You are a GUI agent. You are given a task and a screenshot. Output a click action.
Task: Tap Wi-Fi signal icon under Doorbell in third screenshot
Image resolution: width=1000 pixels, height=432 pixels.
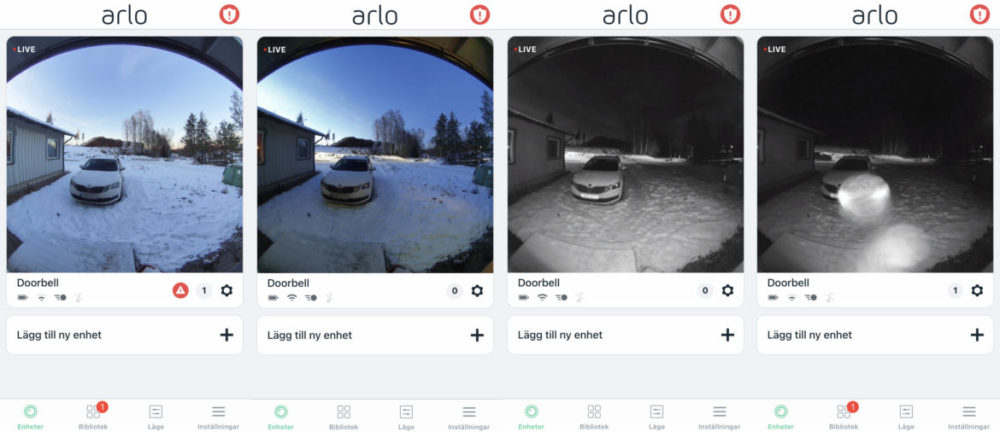click(x=542, y=297)
